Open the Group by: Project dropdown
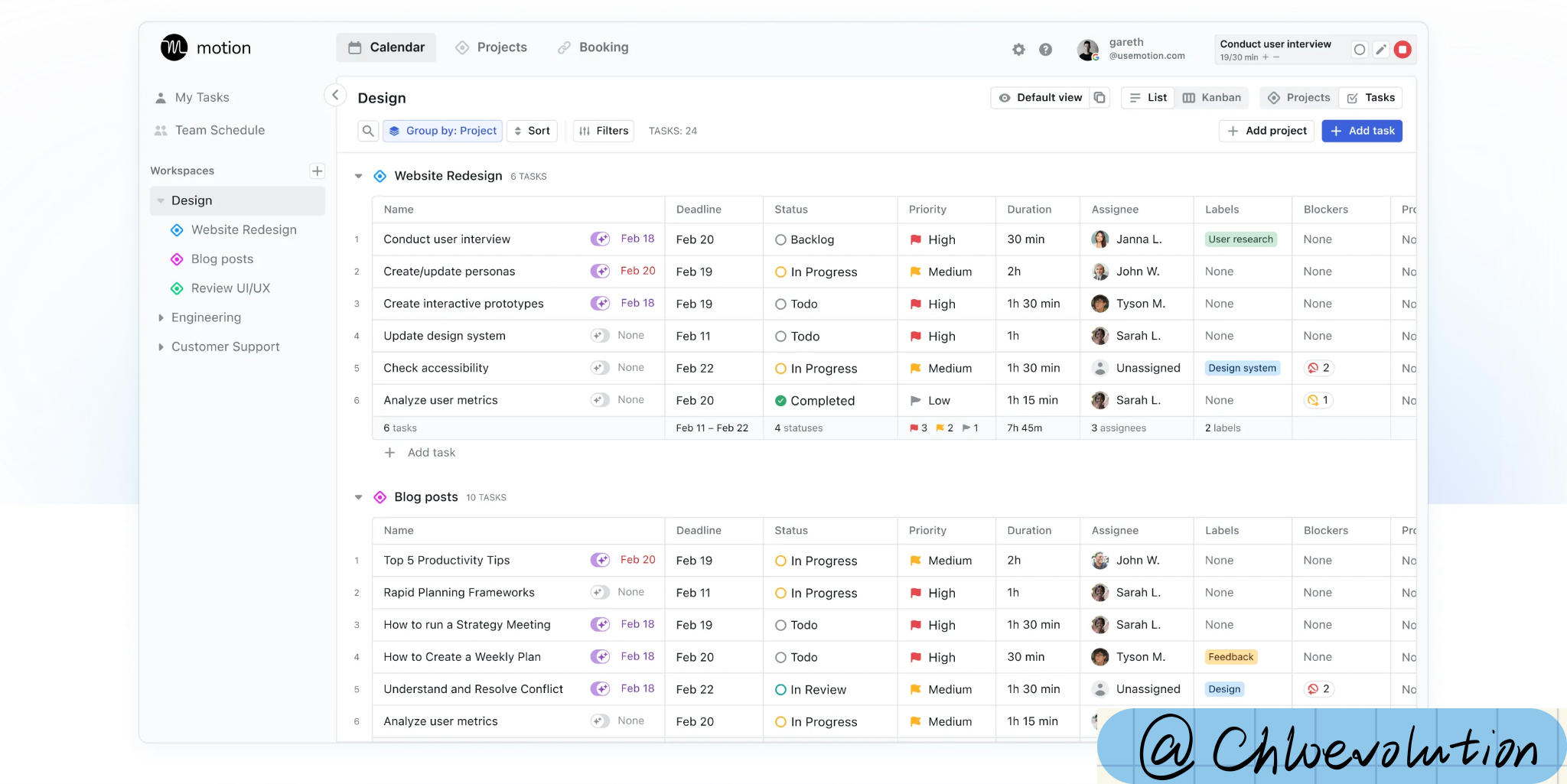The height and width of the screenshot is (784, 1567). pyautogui.click(x=443, y=131)
